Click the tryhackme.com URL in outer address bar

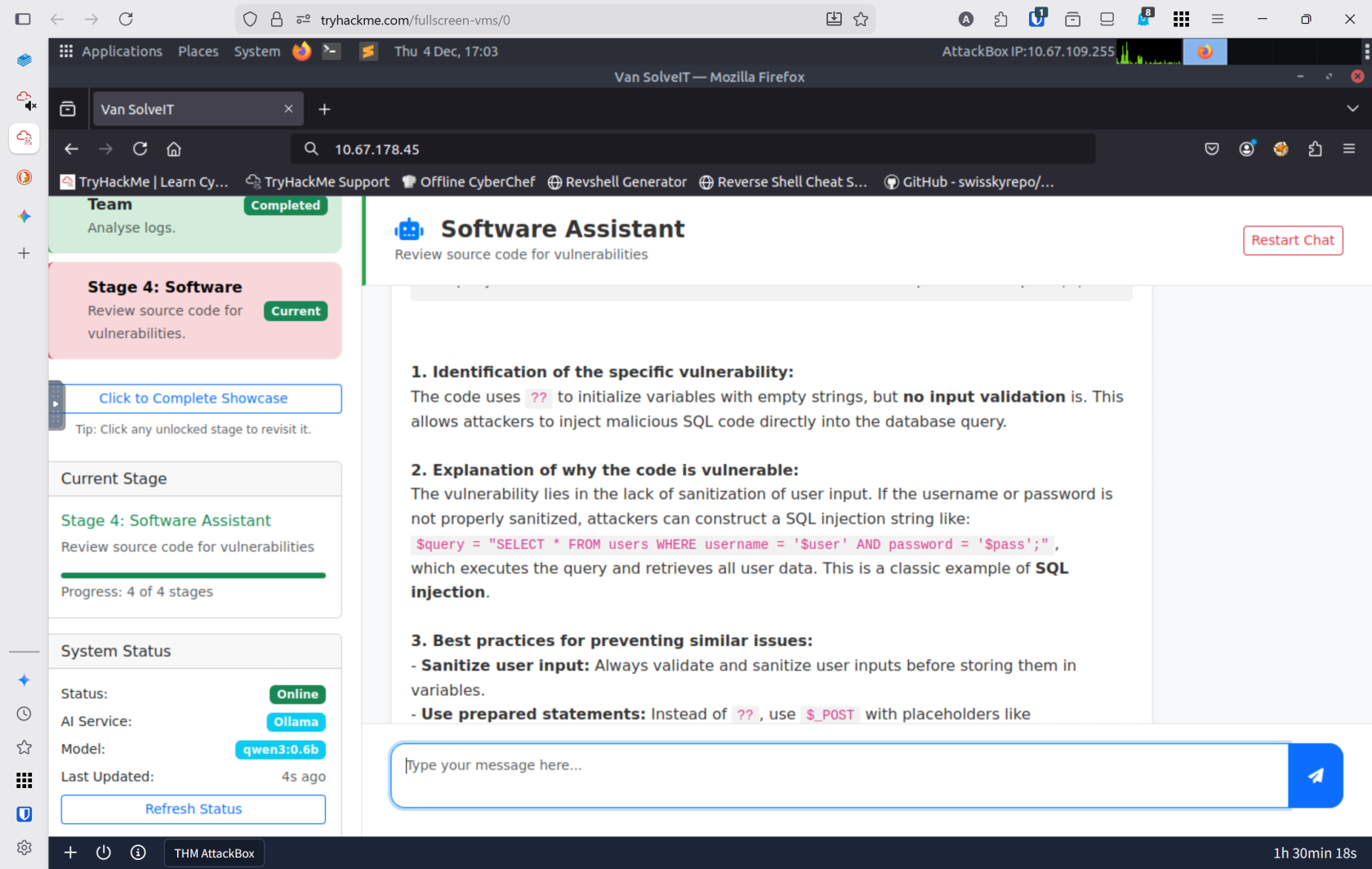(x=415, y=20)
